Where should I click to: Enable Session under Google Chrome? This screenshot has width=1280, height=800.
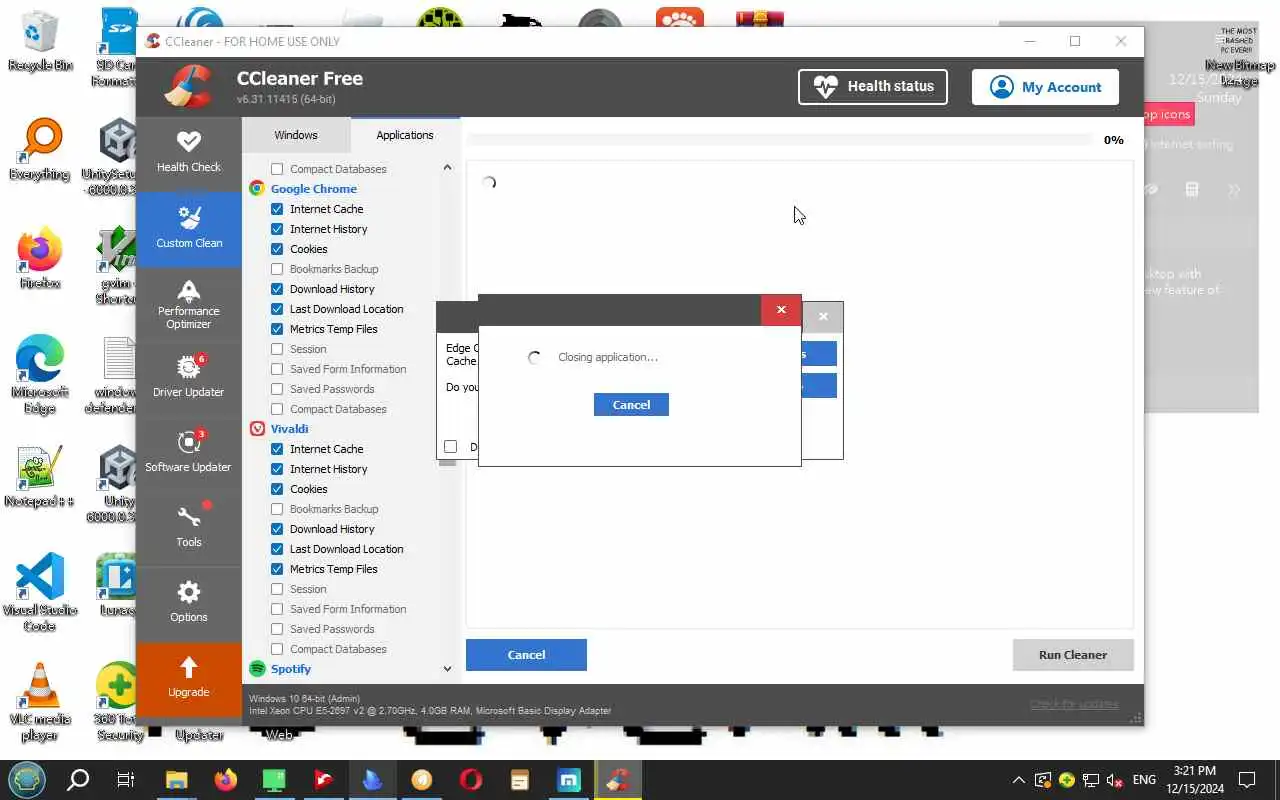coord(277,349)
